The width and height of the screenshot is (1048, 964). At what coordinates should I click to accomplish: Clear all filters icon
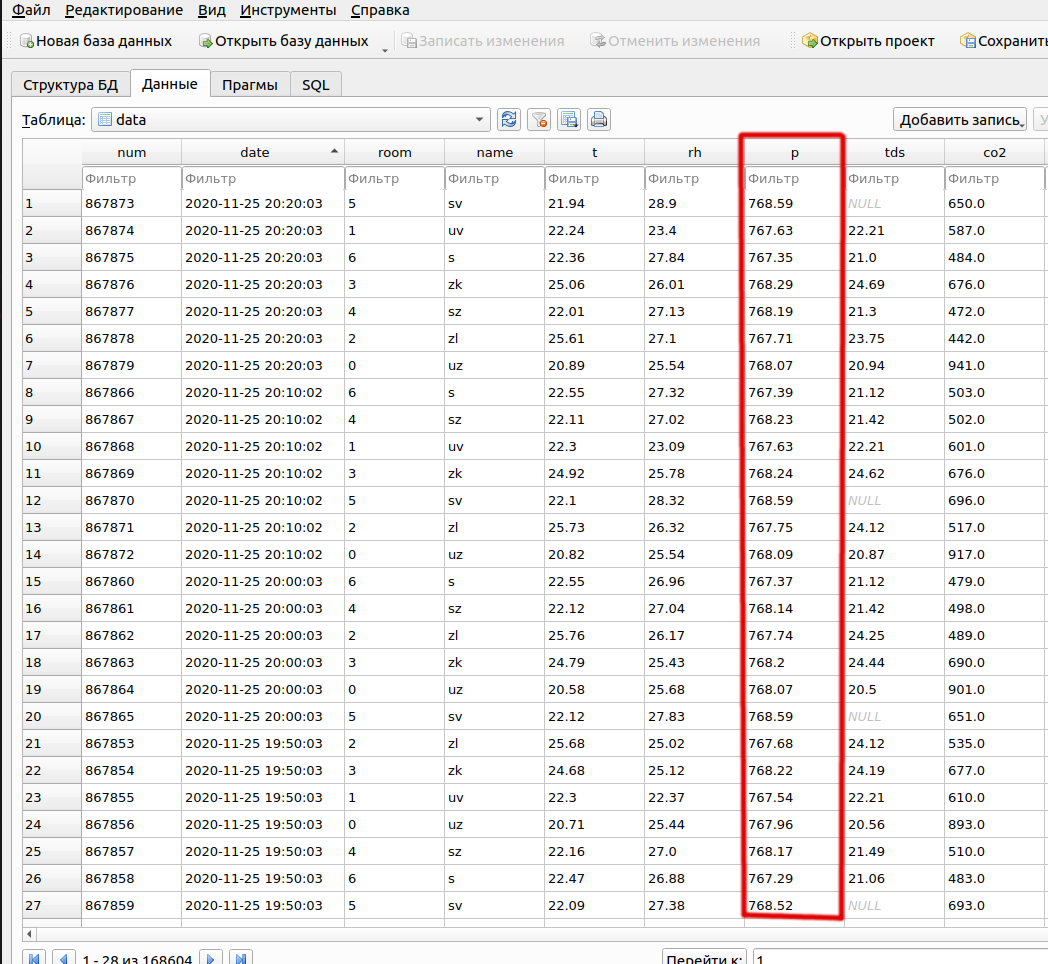click(x=539, y=120)
